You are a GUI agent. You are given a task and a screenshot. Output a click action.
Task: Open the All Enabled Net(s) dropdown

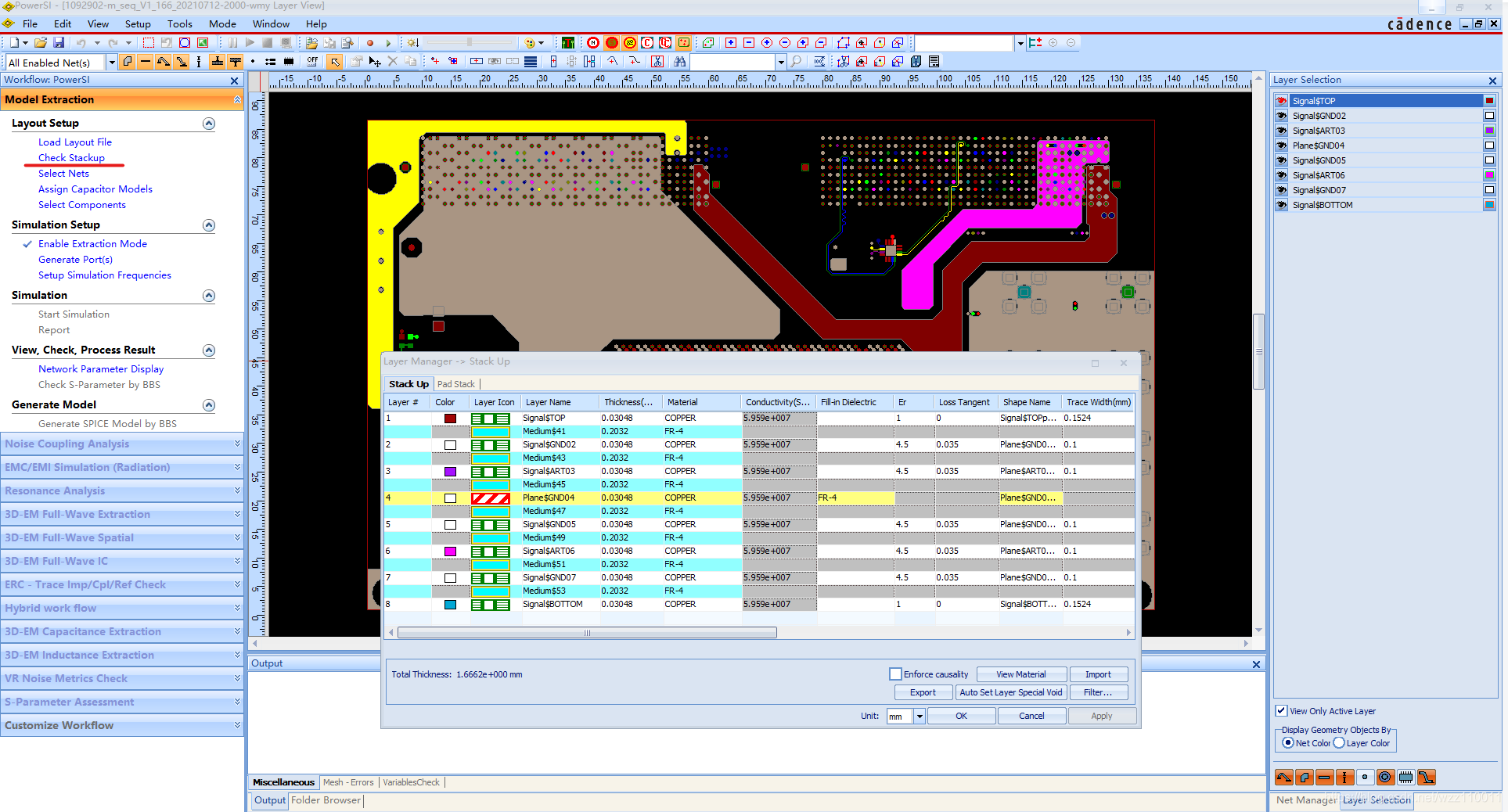tap(112, 62)
